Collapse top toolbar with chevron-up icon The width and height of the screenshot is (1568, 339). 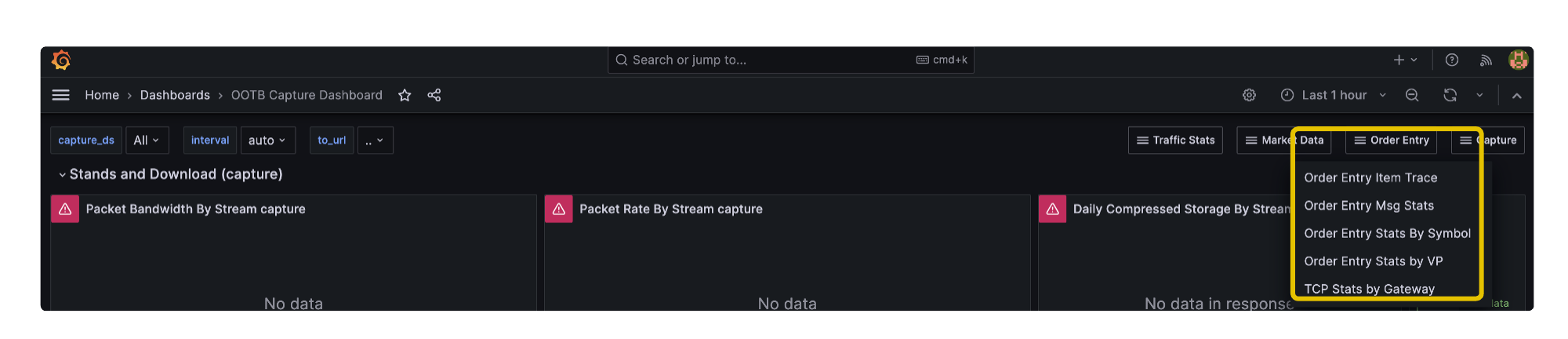(1517, 96)
